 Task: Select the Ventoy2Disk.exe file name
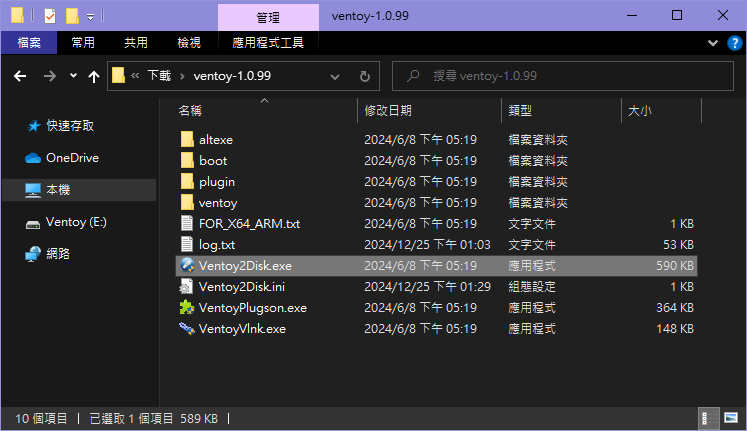(x=245, y=266)
